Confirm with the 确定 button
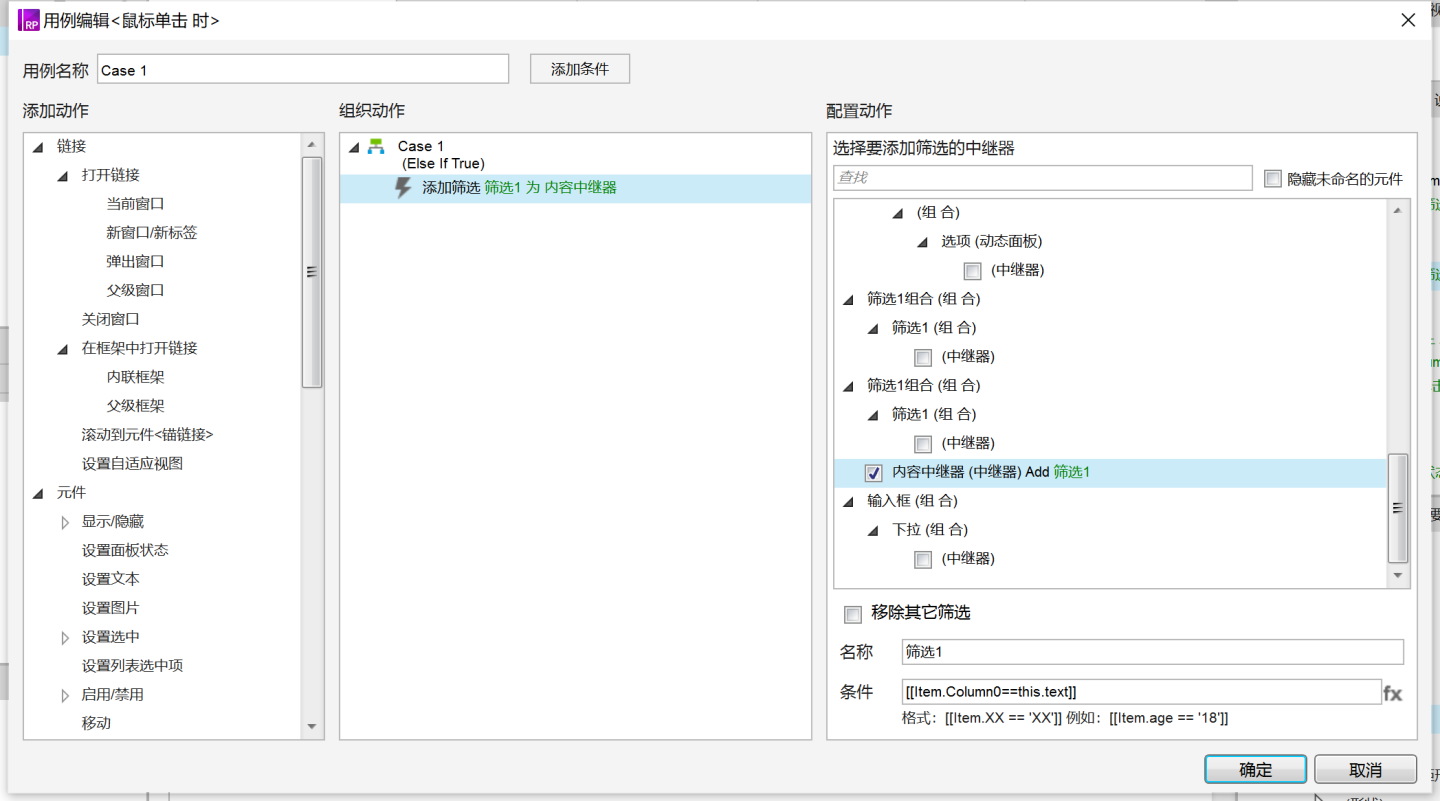 pyautogui.click(x=1256, y=769)
